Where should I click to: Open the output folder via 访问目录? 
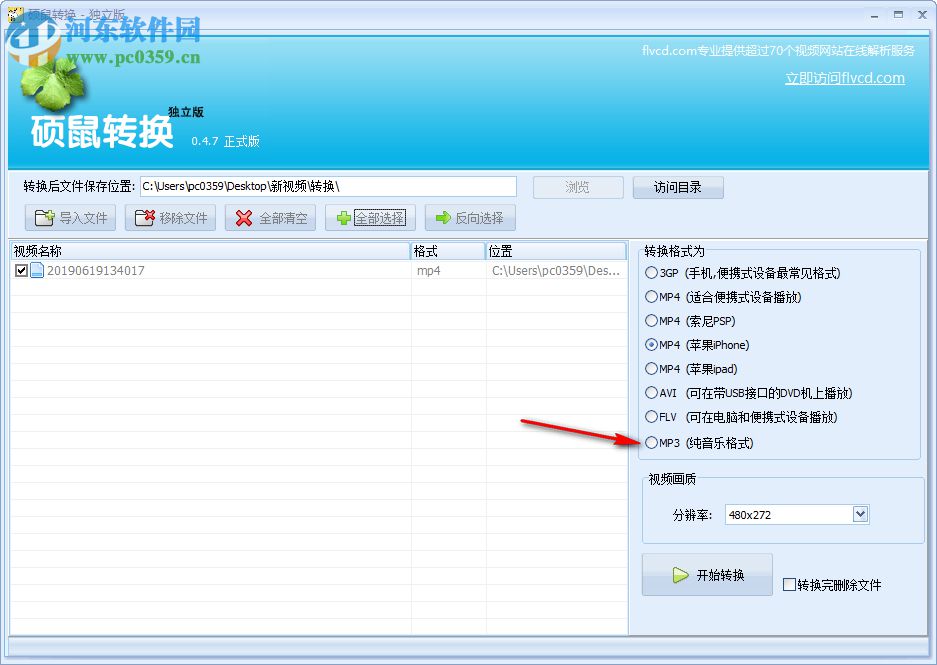(678, 186)
